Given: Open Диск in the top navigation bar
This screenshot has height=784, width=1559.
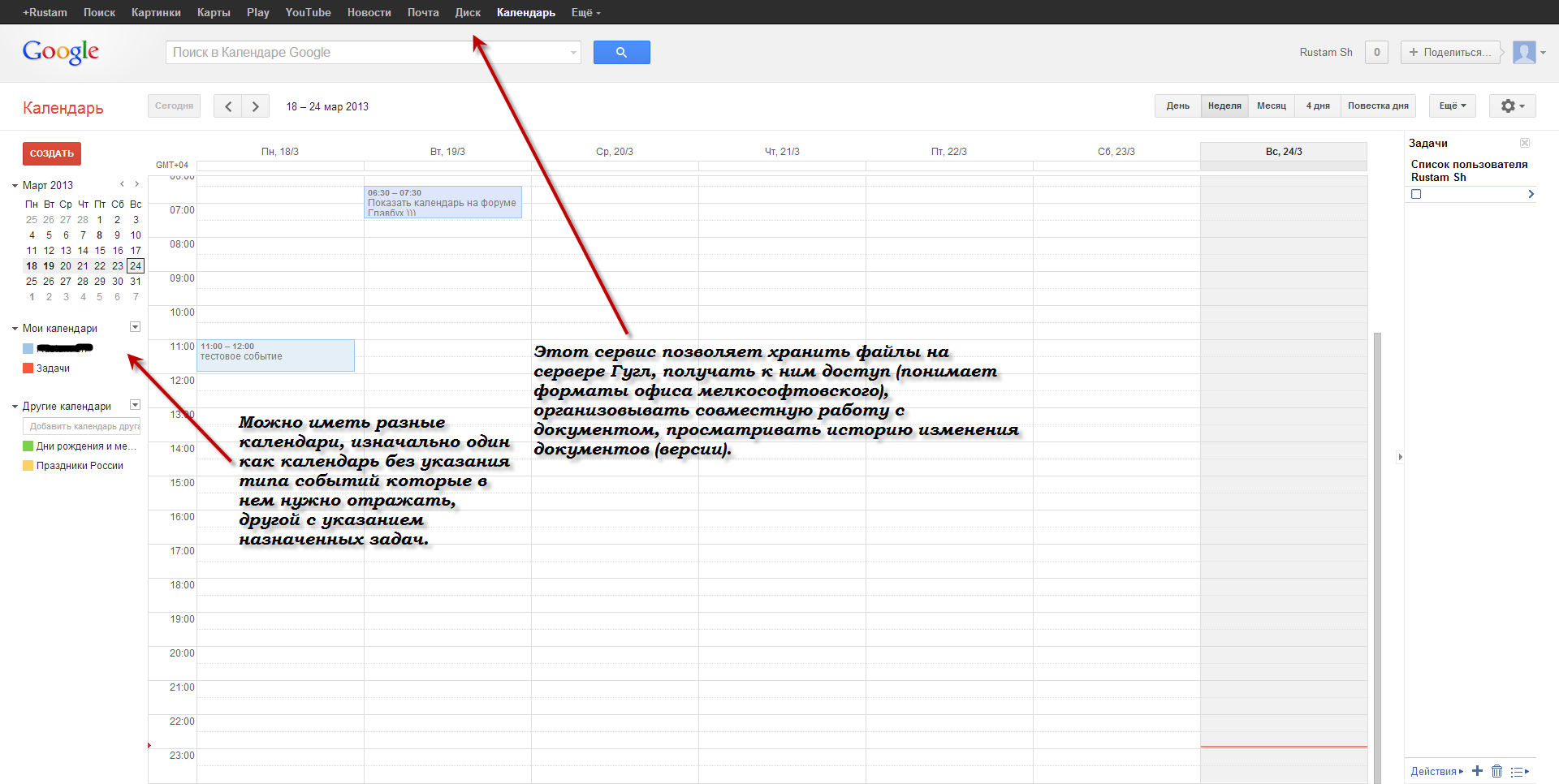Looking at the screenshot, I should (x=468, y=12).
